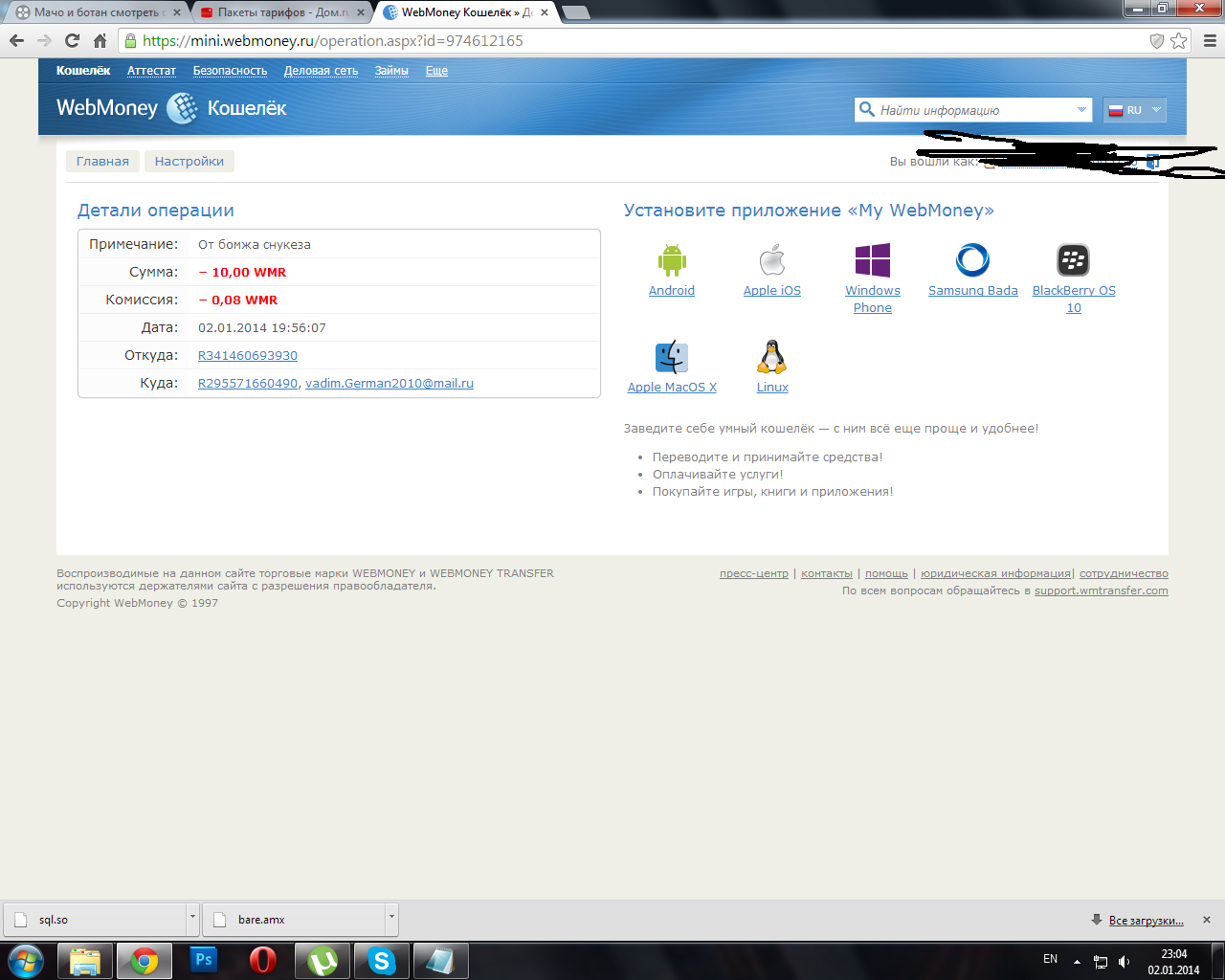Reload the current page
The width and height of the screenshot is (1225, 980).
point(72,40)
